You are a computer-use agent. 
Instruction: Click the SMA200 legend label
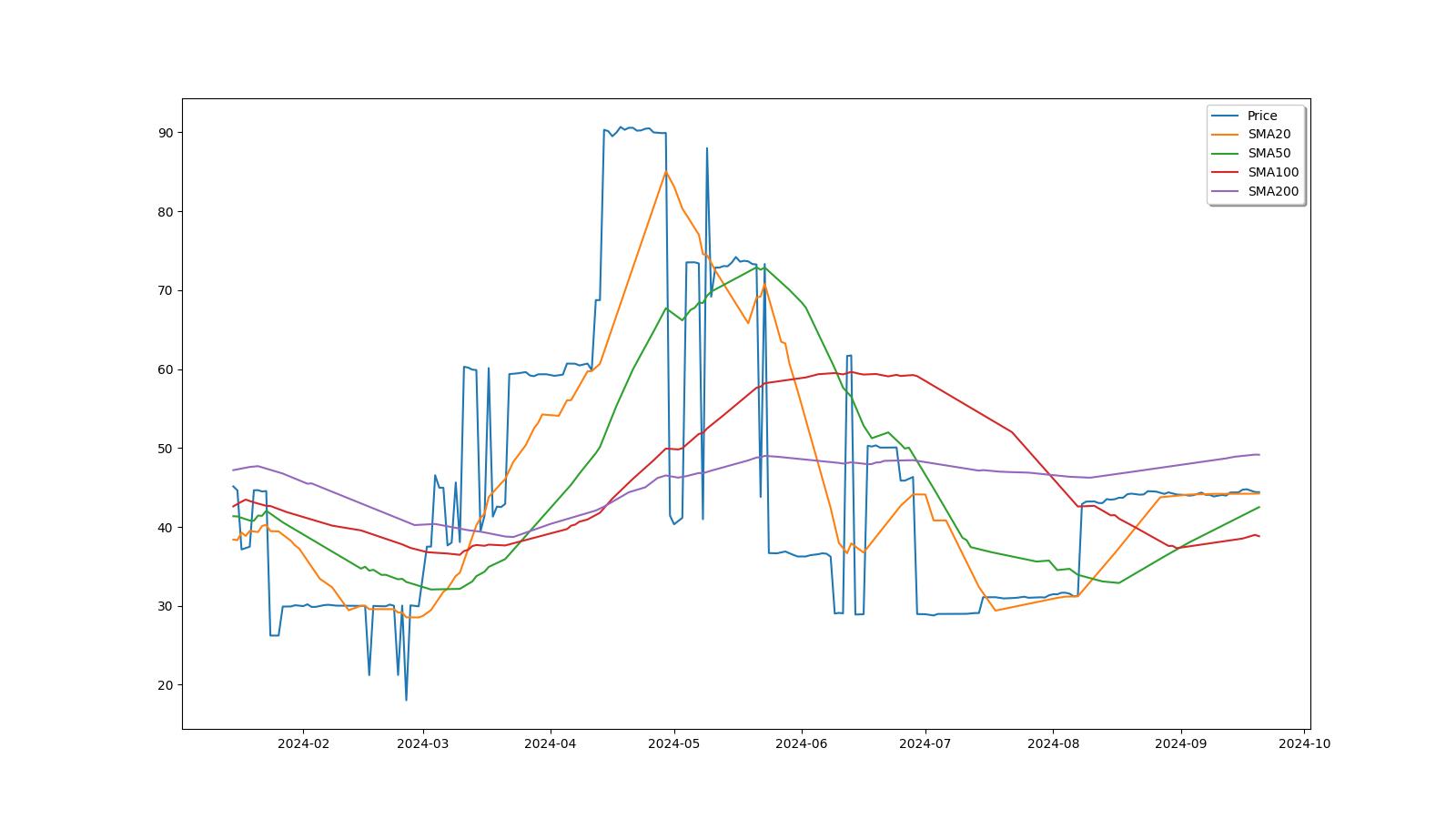[x=1273, y=192]
